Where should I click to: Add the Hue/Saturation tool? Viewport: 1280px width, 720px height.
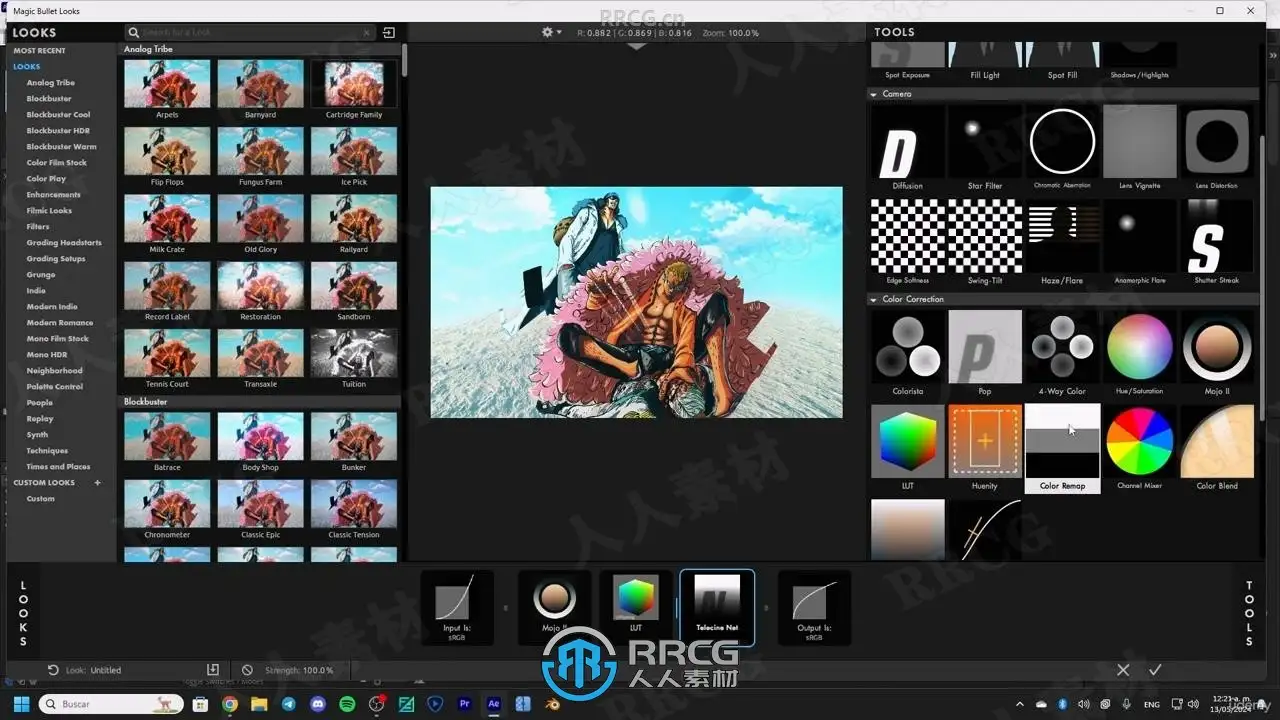[x=1139, y=354]
